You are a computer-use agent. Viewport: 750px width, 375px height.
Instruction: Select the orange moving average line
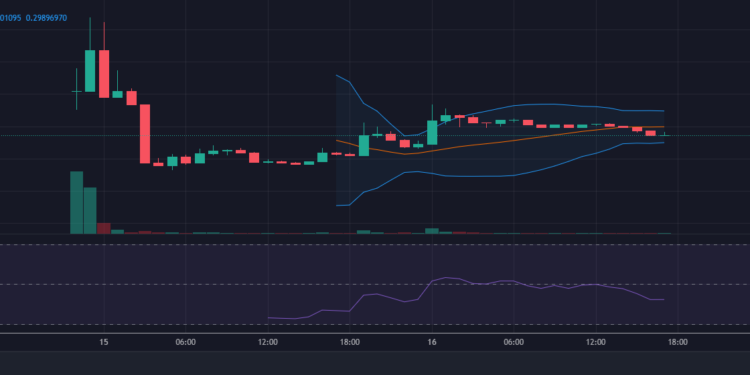500,142
